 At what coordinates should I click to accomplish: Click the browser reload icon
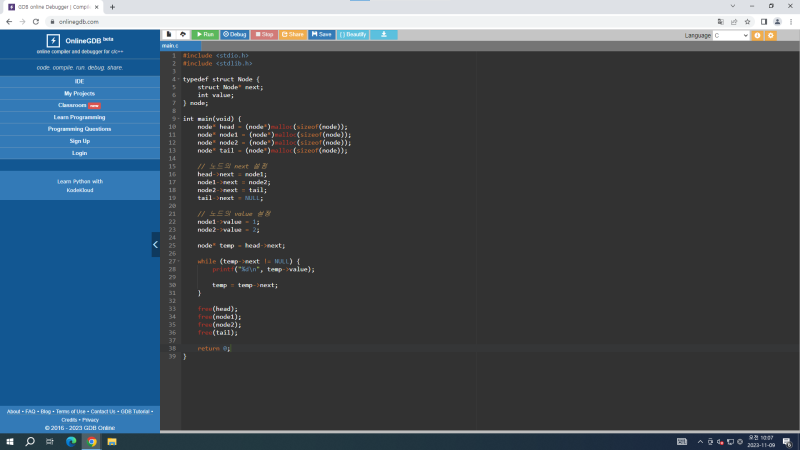click(x=37, y=20)
